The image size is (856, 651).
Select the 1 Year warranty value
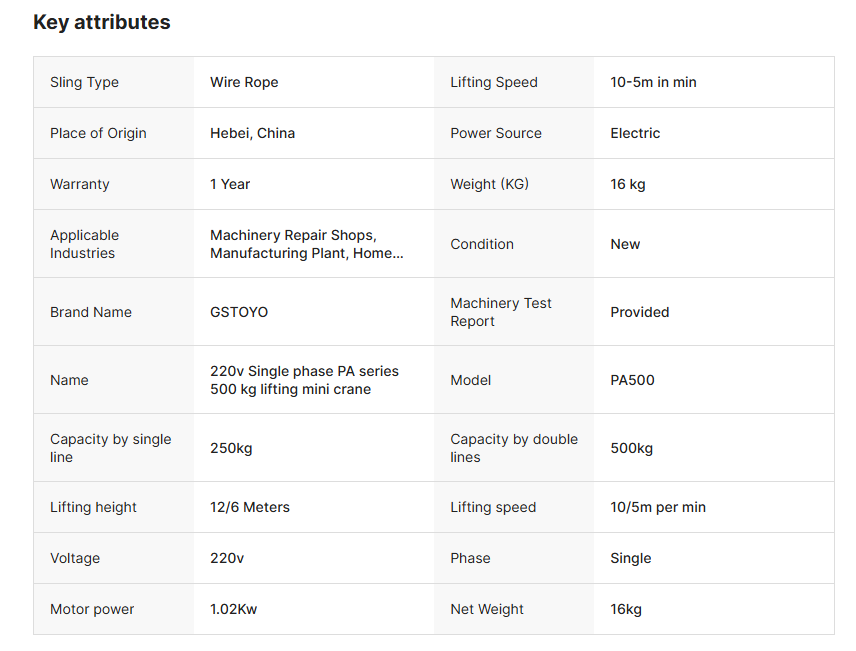click(230, 184)
